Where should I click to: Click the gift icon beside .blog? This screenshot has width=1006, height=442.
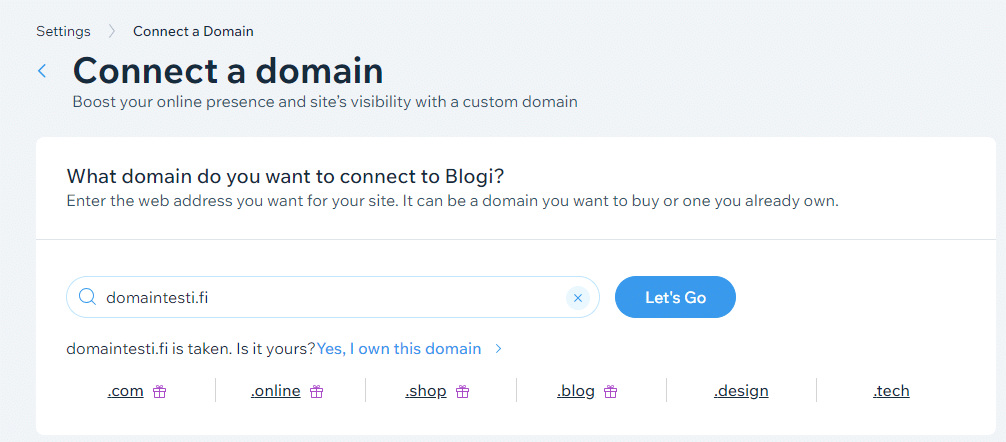610,392
